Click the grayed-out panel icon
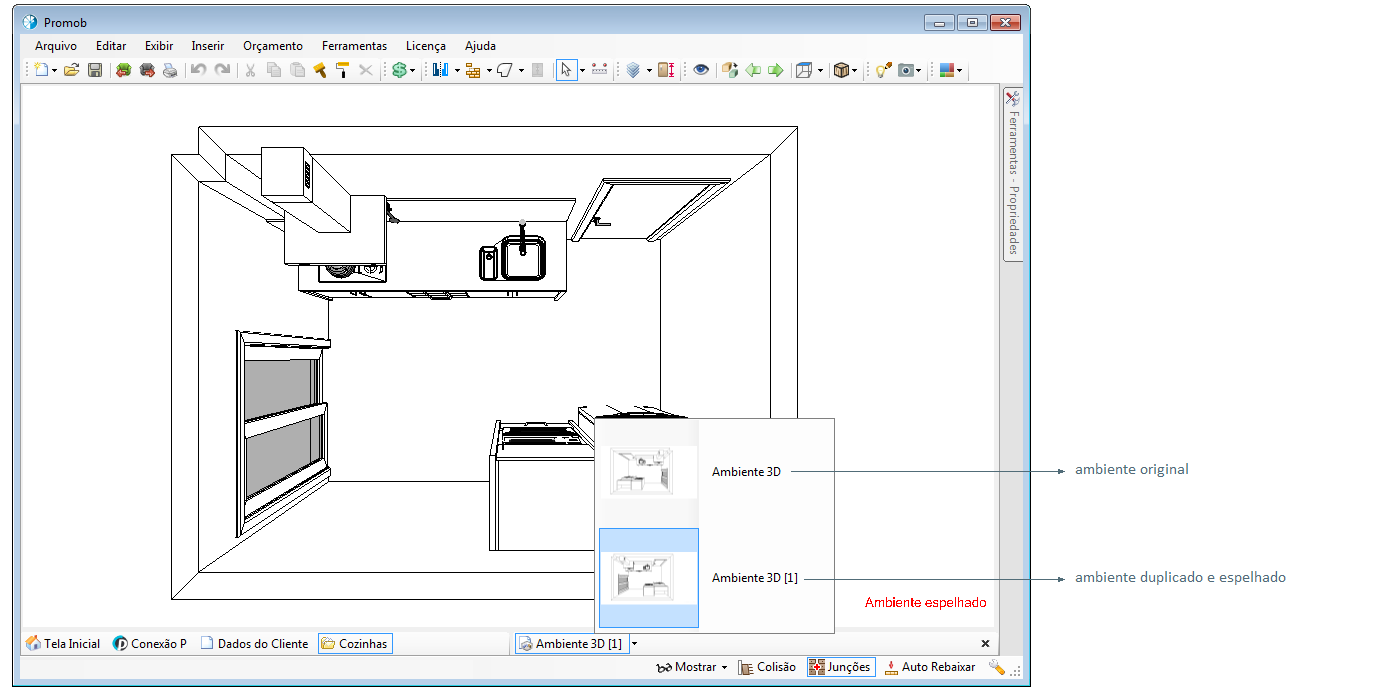Screen dimensions: 1379x693 point(537,70)
